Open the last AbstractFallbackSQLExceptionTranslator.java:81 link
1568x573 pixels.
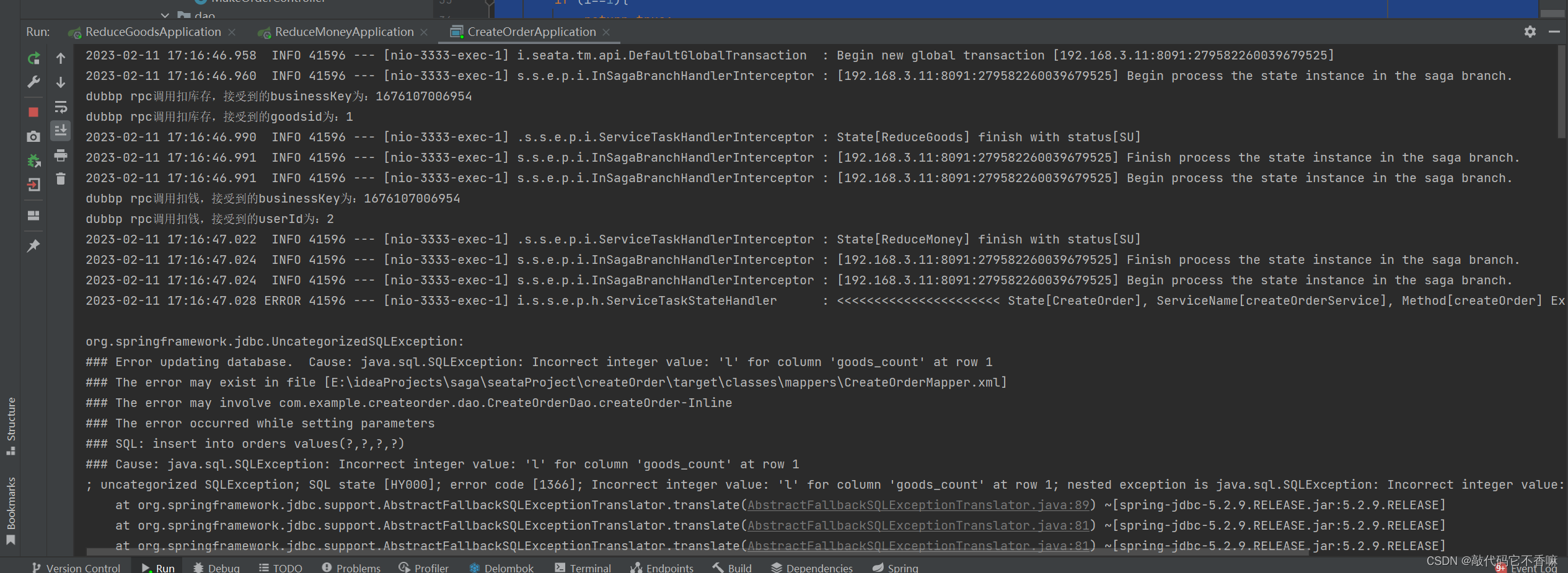point(918,546)
